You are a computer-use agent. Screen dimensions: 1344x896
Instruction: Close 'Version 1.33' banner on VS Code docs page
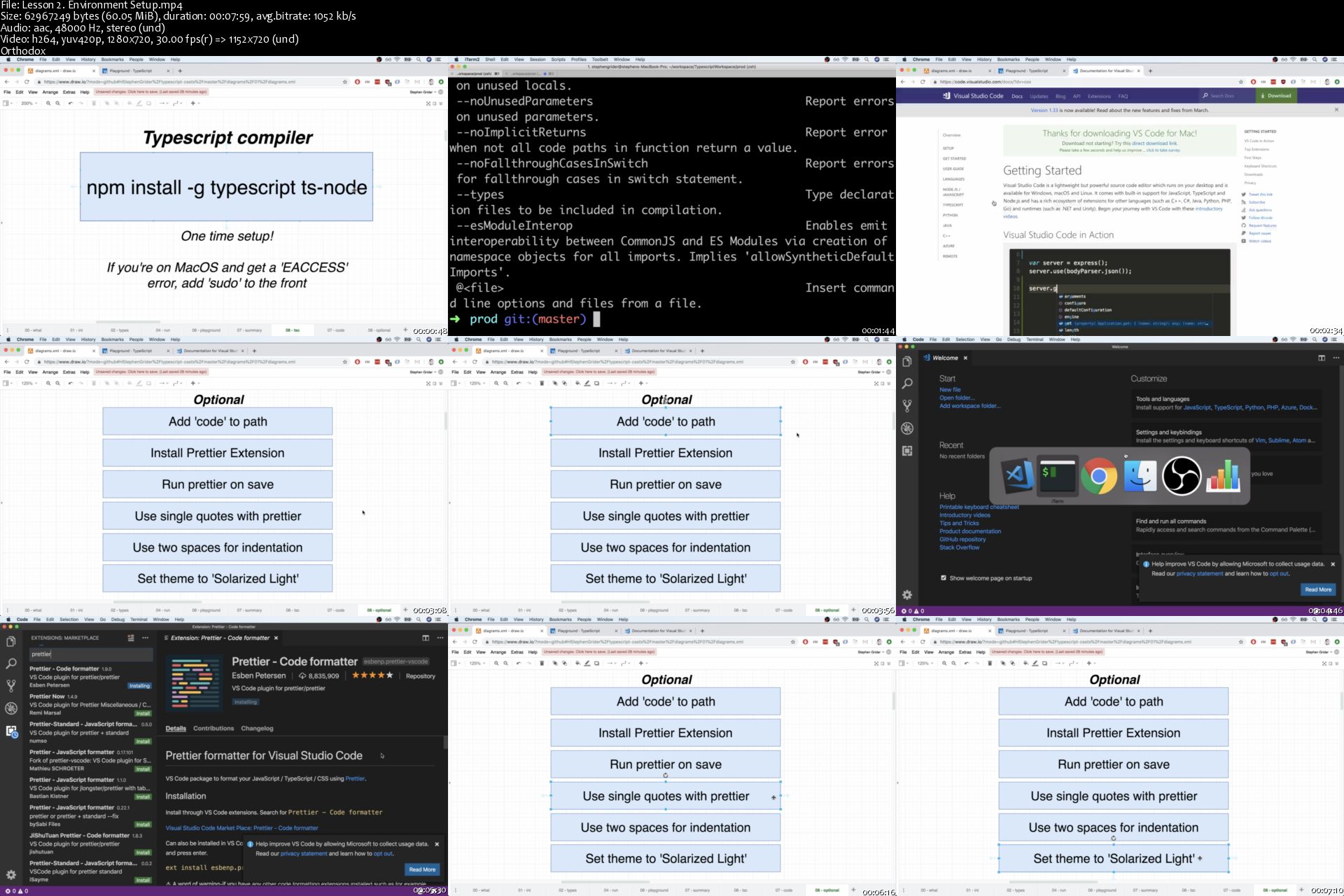[1336, 110]
